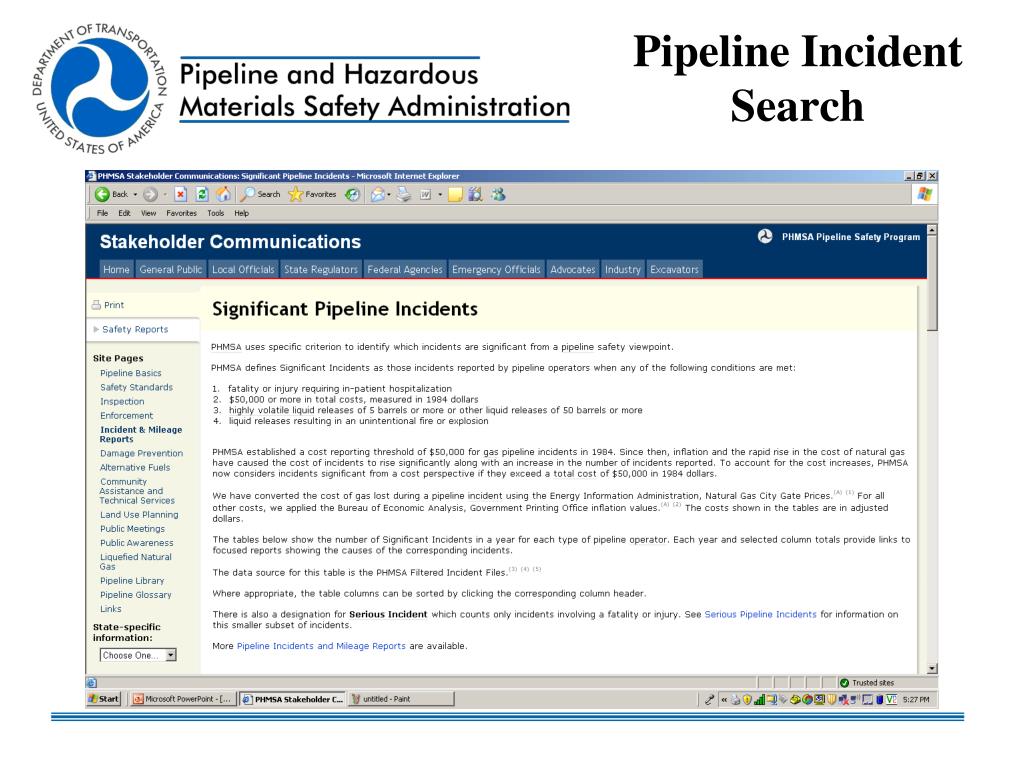1024x768 pixels.
Task: Open the Liquefied Natural Gas link
Action: (136, 562)
